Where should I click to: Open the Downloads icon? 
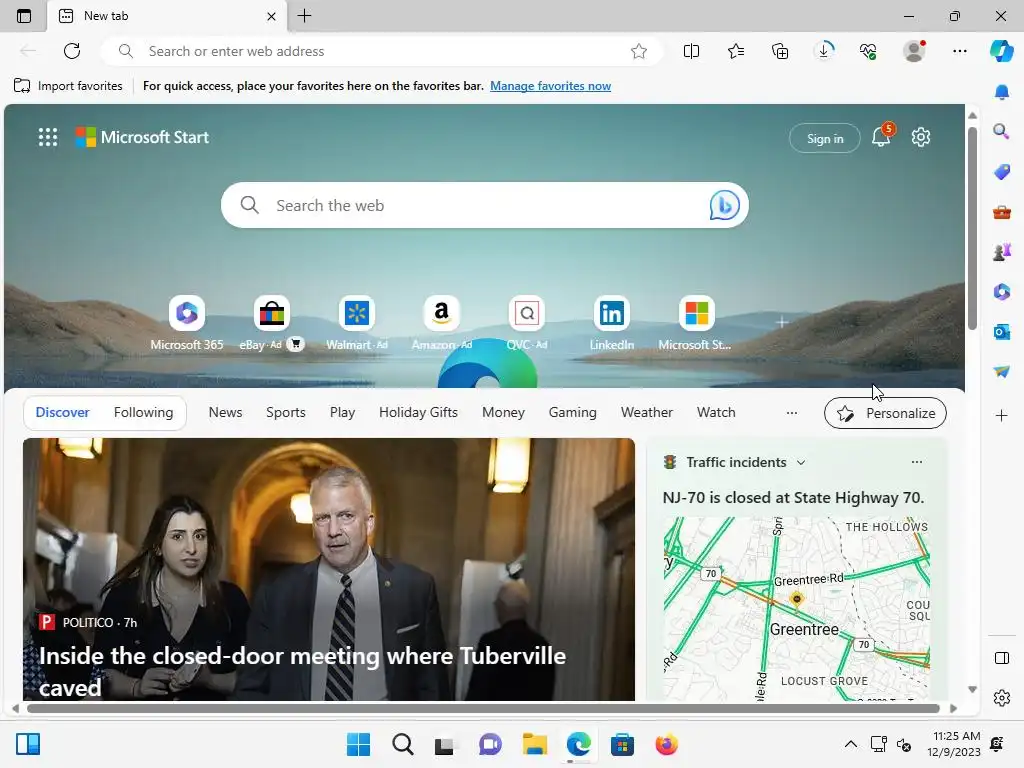824,51
